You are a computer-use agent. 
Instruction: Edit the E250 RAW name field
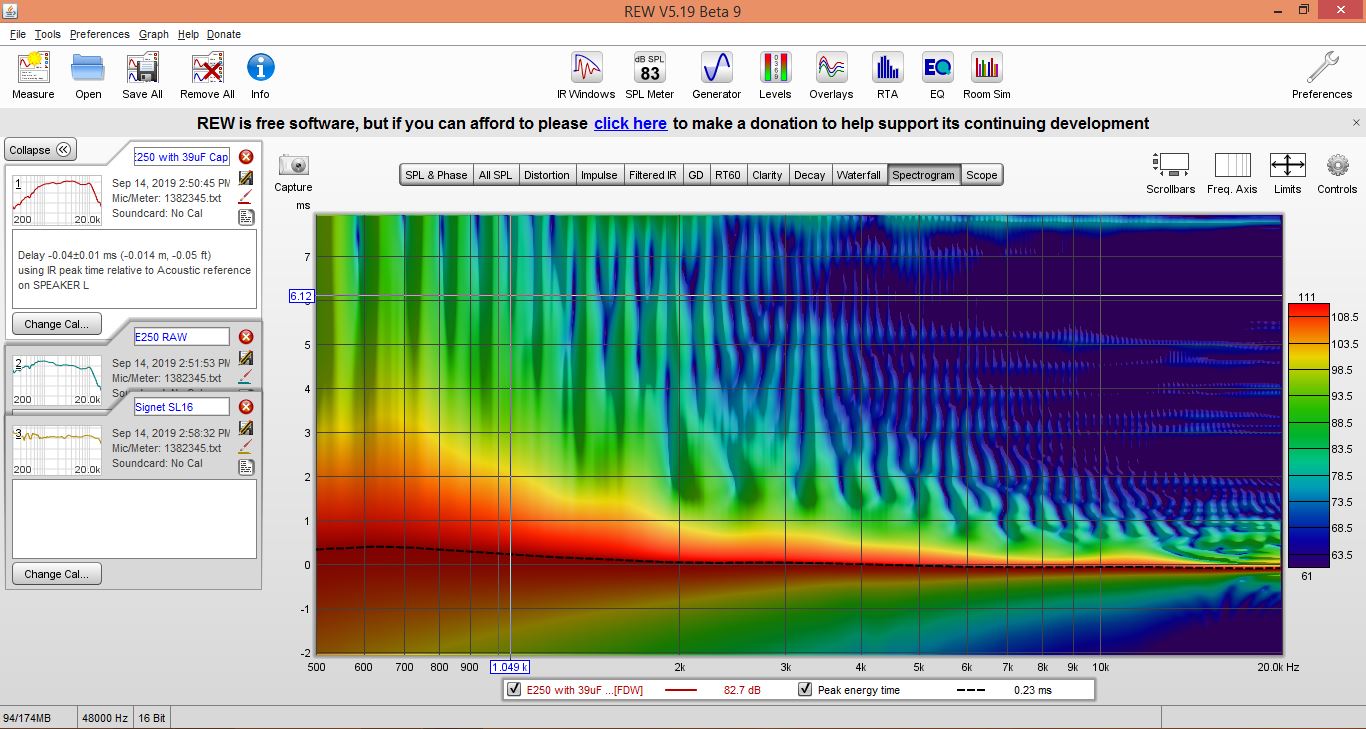pos(182,337)
